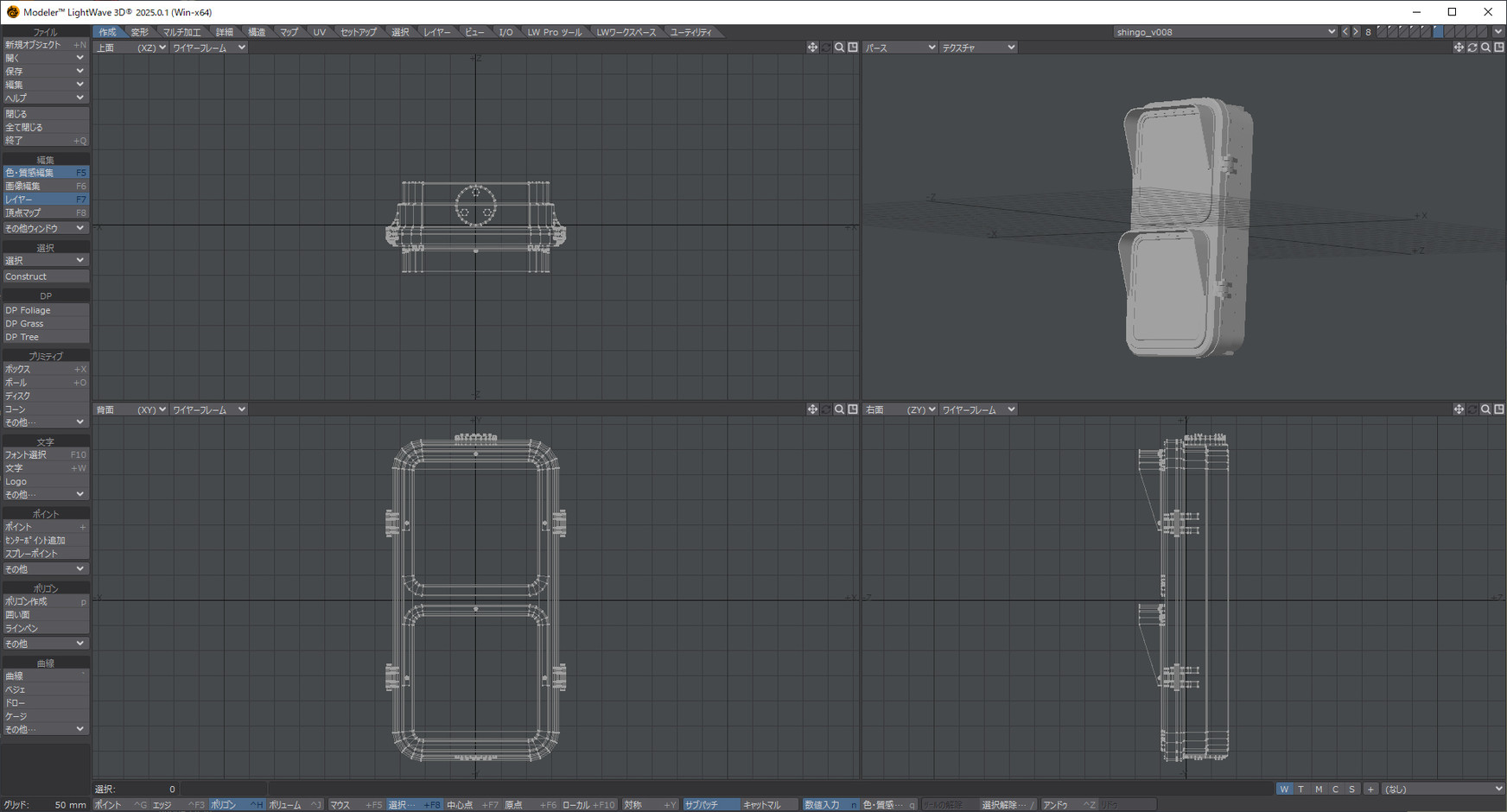Switch to the LW Pro ツール tab
The width and height of the screenshot is (1507, 812).
point(555,32)
